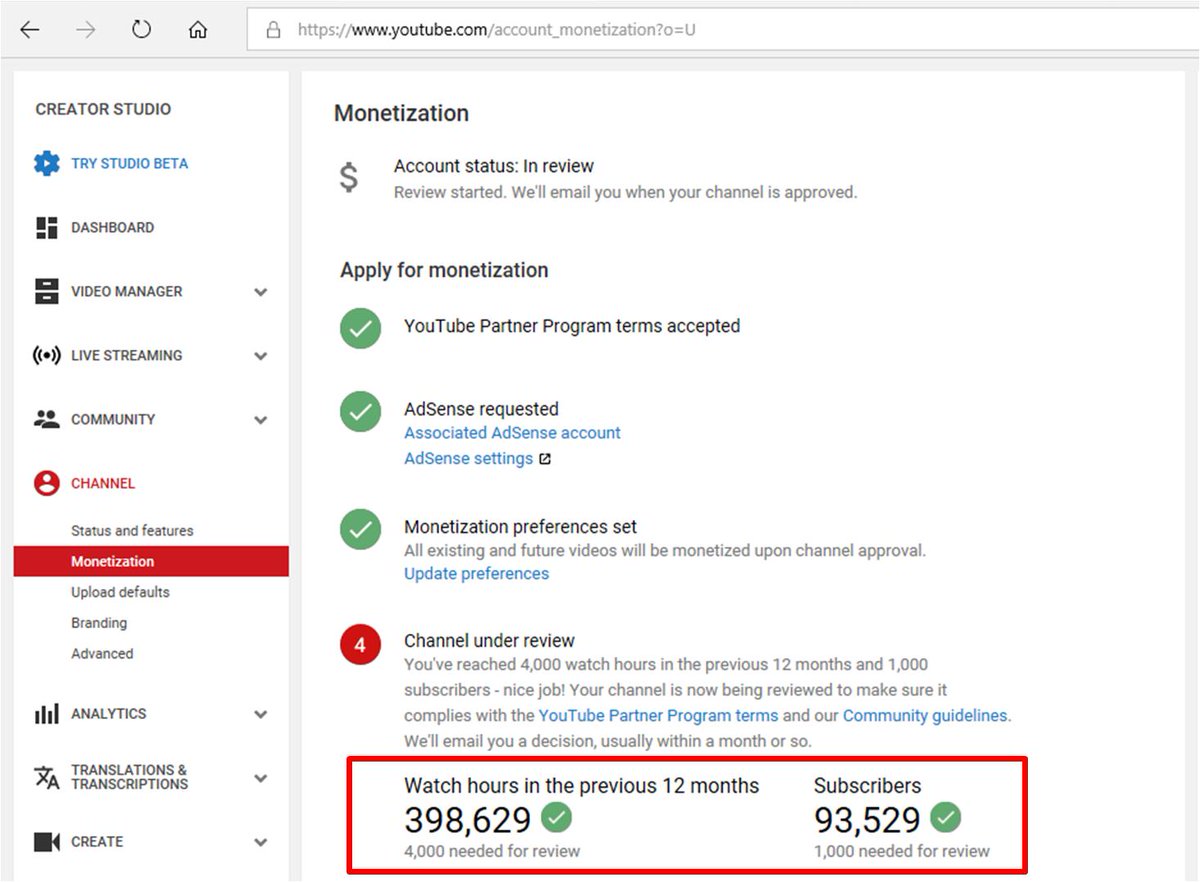The height and width of the screenshot is (882, 1200).
Task: Select the Channel menu heading
Action: tap(103, 483)
